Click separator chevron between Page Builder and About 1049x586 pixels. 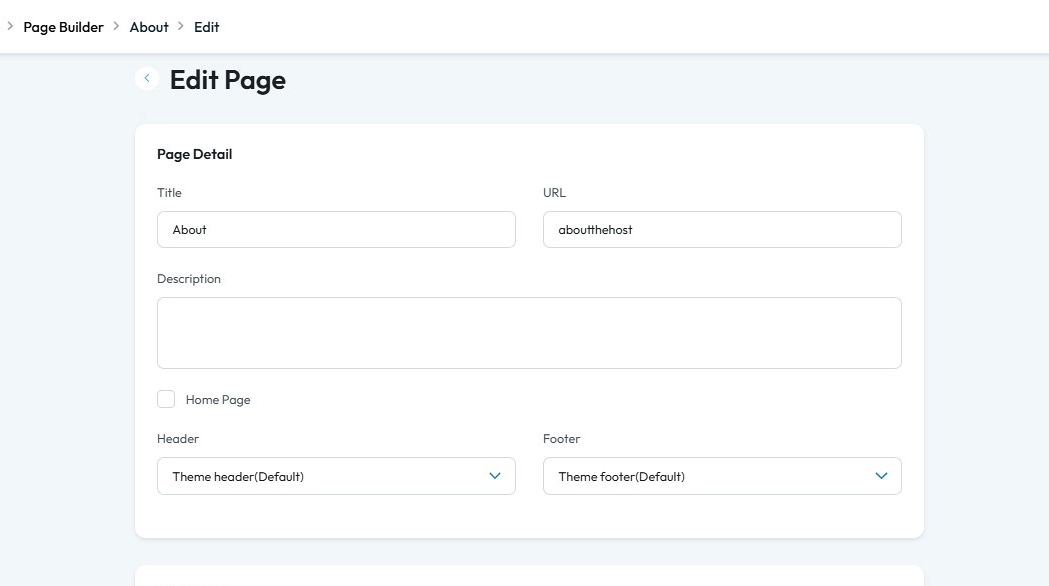click(x=116, y=26)
